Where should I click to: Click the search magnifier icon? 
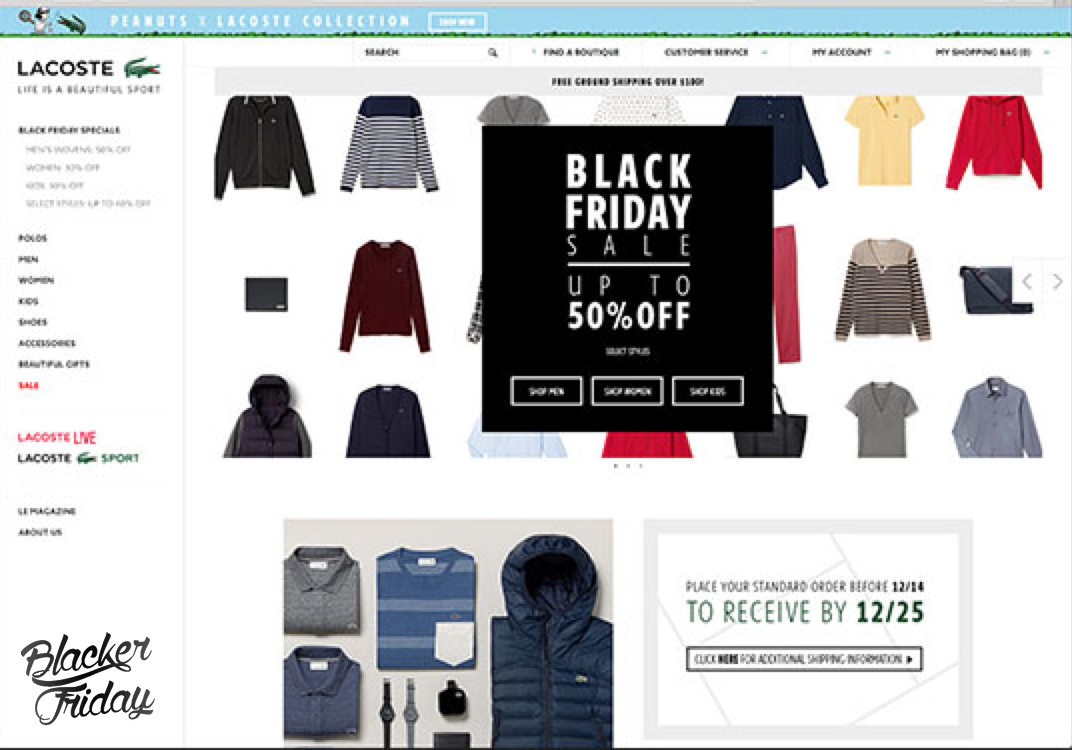click(x=492, y=53)
